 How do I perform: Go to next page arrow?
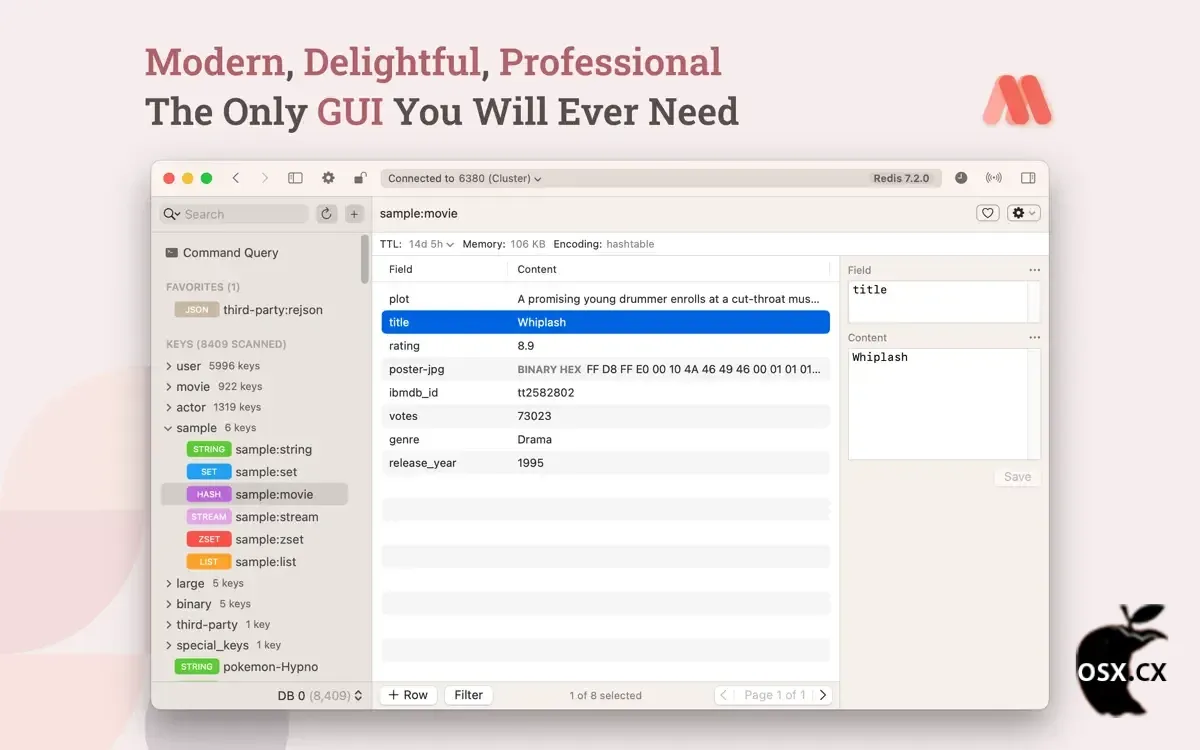point(823,695)
